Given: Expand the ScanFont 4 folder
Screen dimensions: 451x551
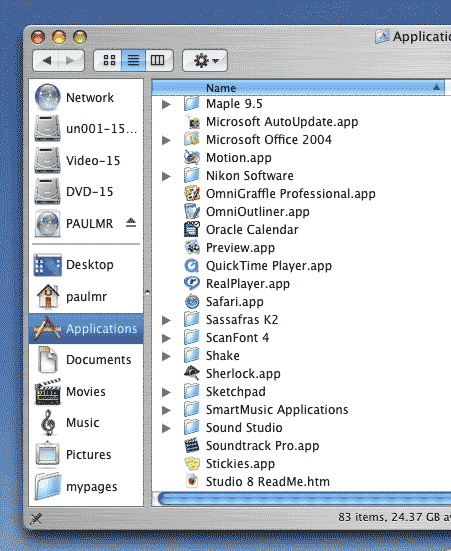Looking at the screenshot, I should (166, 338).
